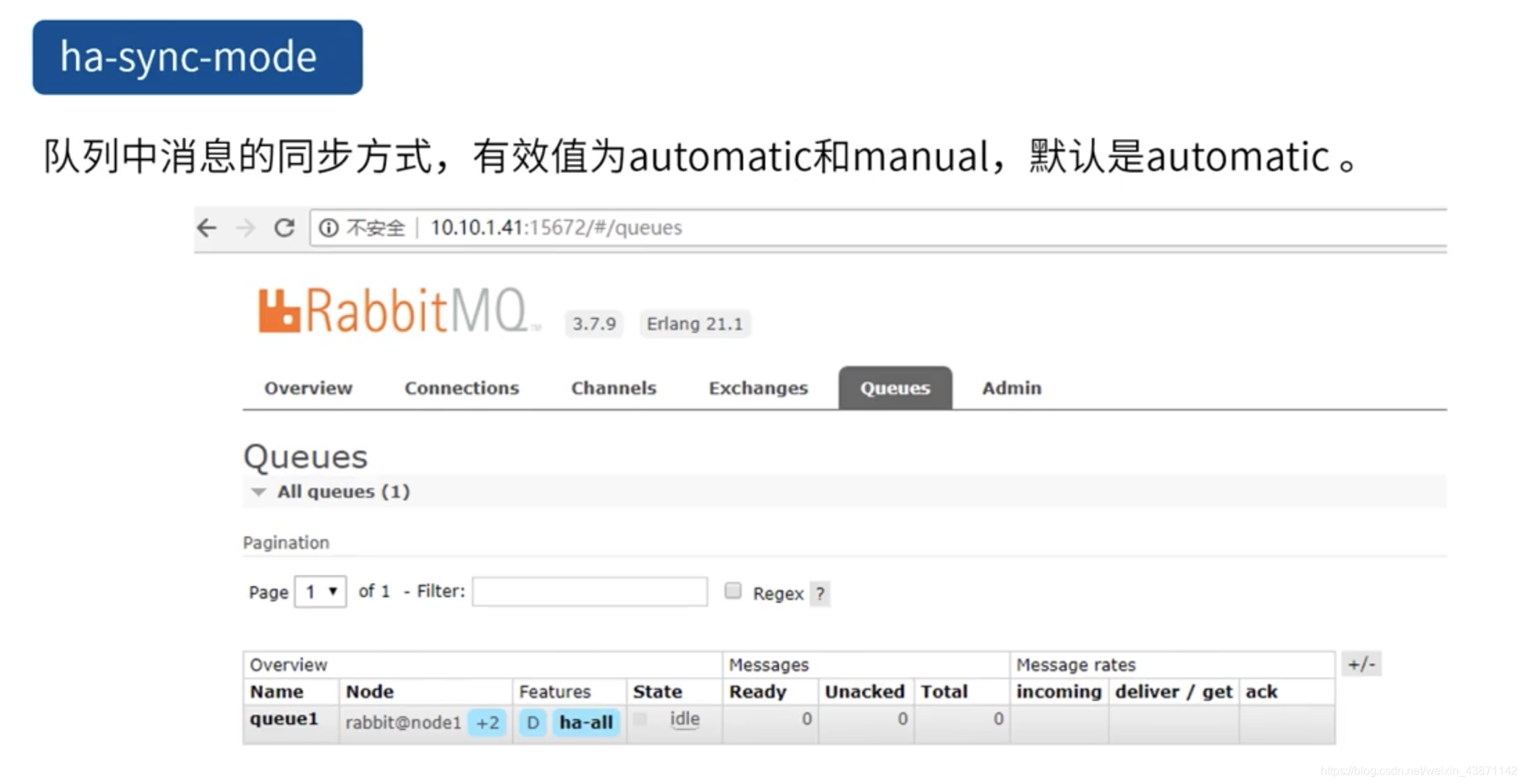This screenshot has height=784, width=1524.
Task: Open the queue1 queue link
Action: tap(284, 719)
